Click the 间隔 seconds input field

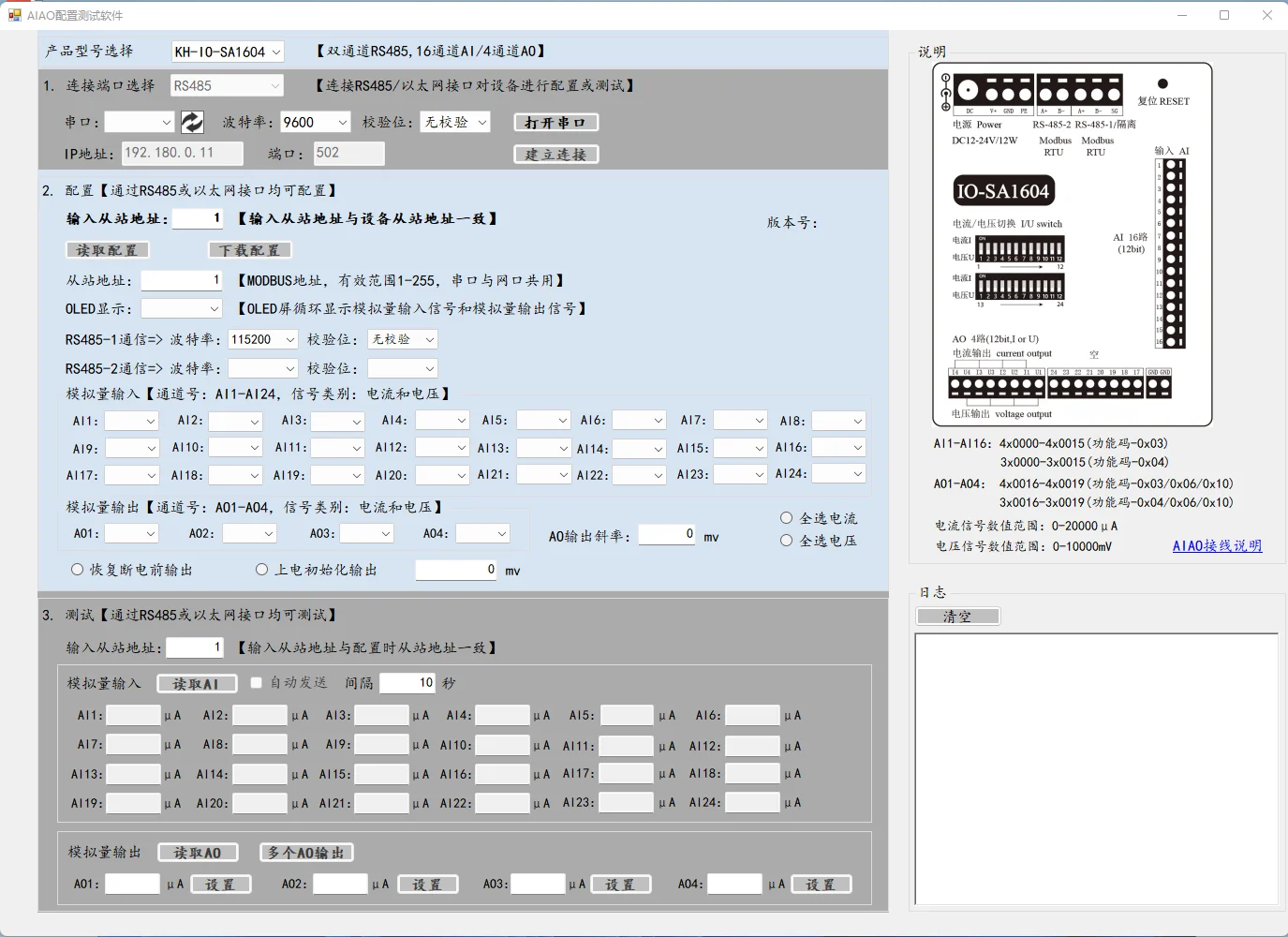coord(407,682)
